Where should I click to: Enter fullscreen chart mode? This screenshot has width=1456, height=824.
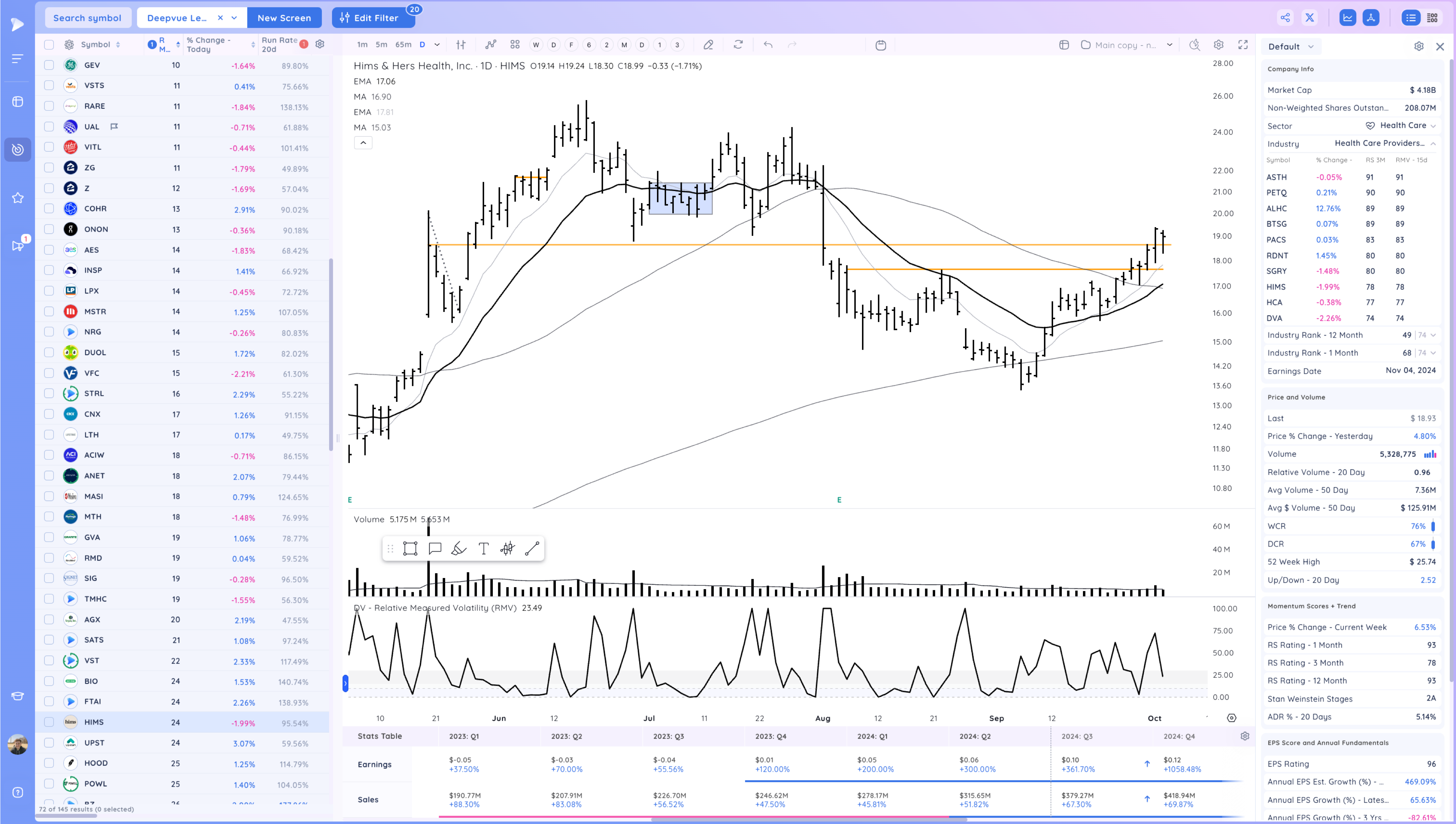(x=1243, y=45)
